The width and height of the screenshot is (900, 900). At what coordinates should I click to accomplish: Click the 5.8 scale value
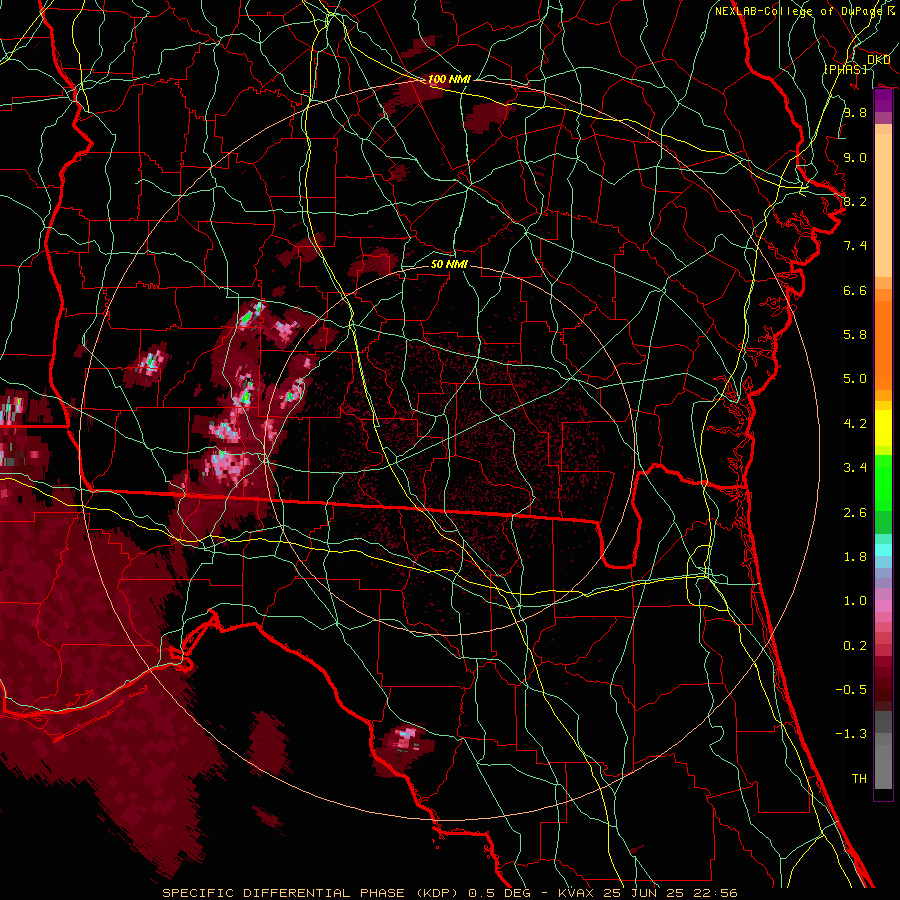click(x=855, y=335)
